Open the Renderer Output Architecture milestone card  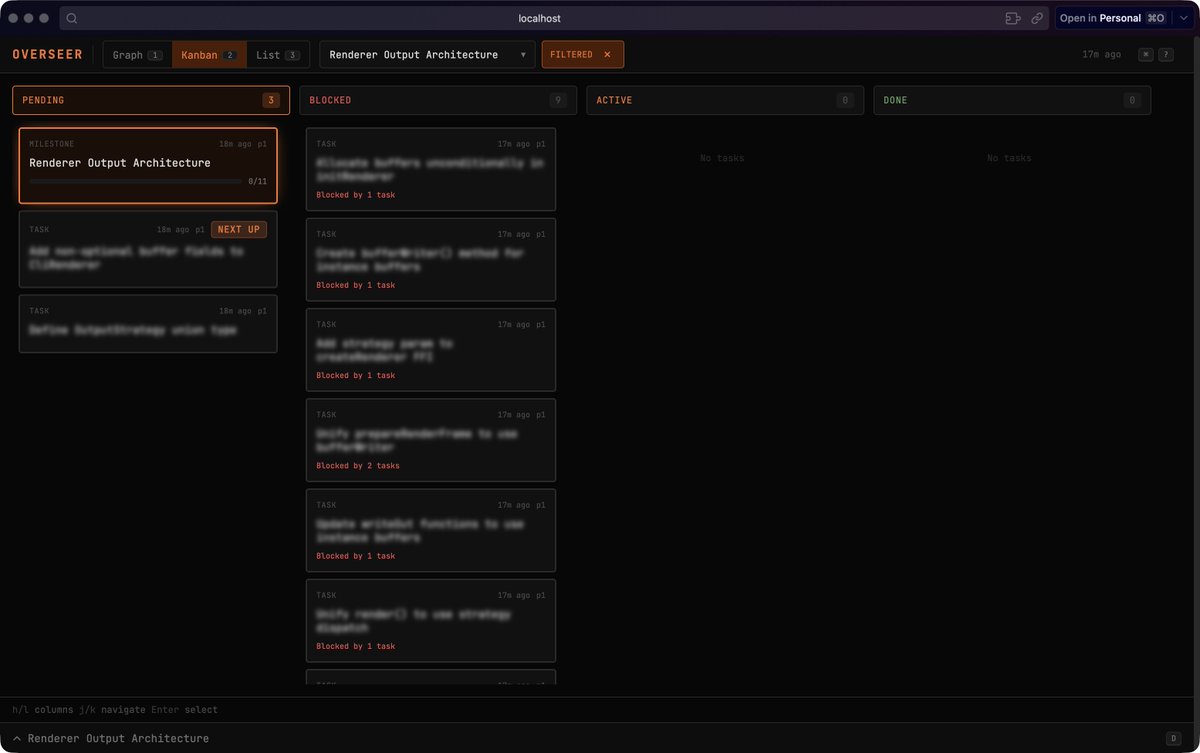coord(148,165)
